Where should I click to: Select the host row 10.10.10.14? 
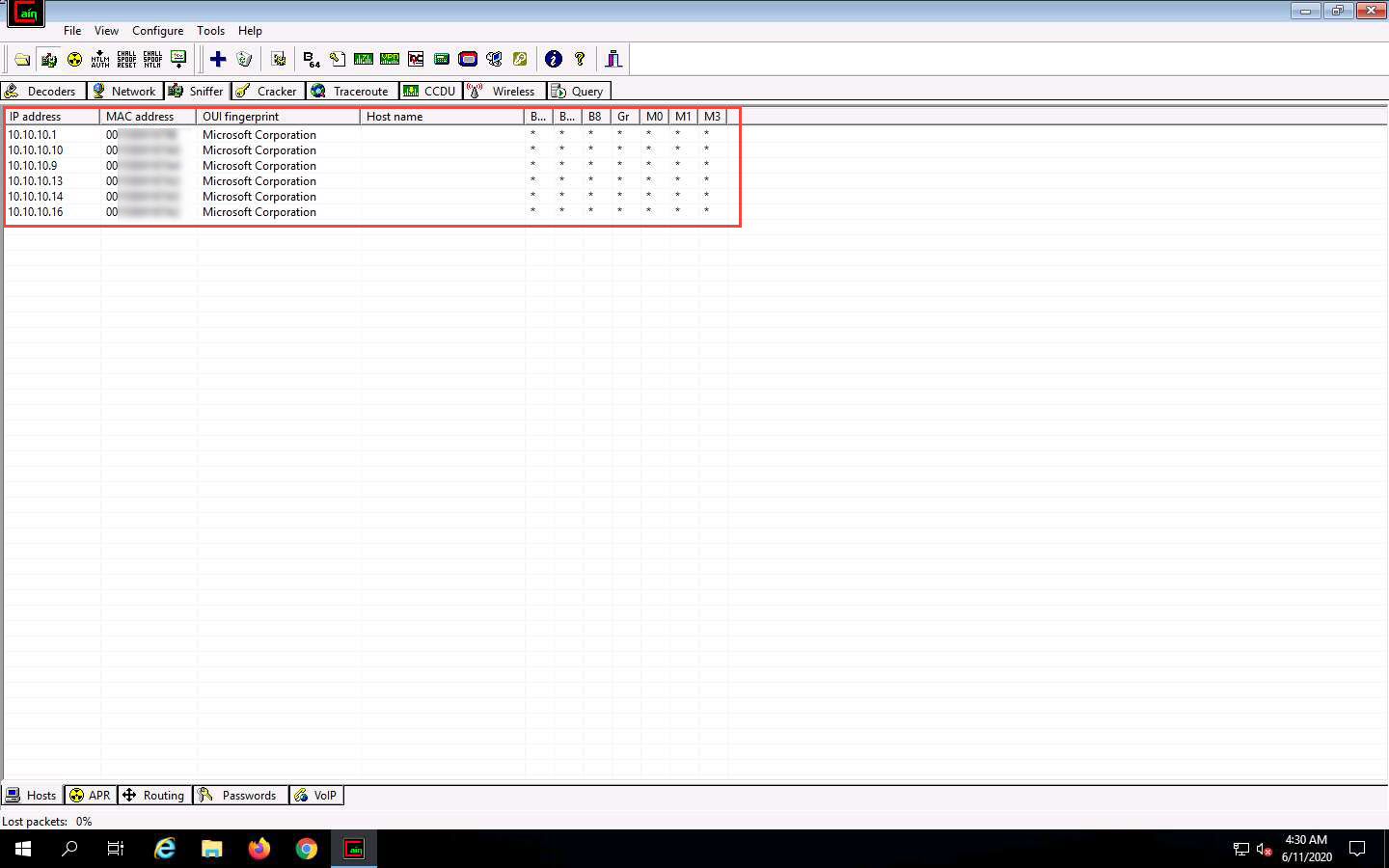click(367, 197)
